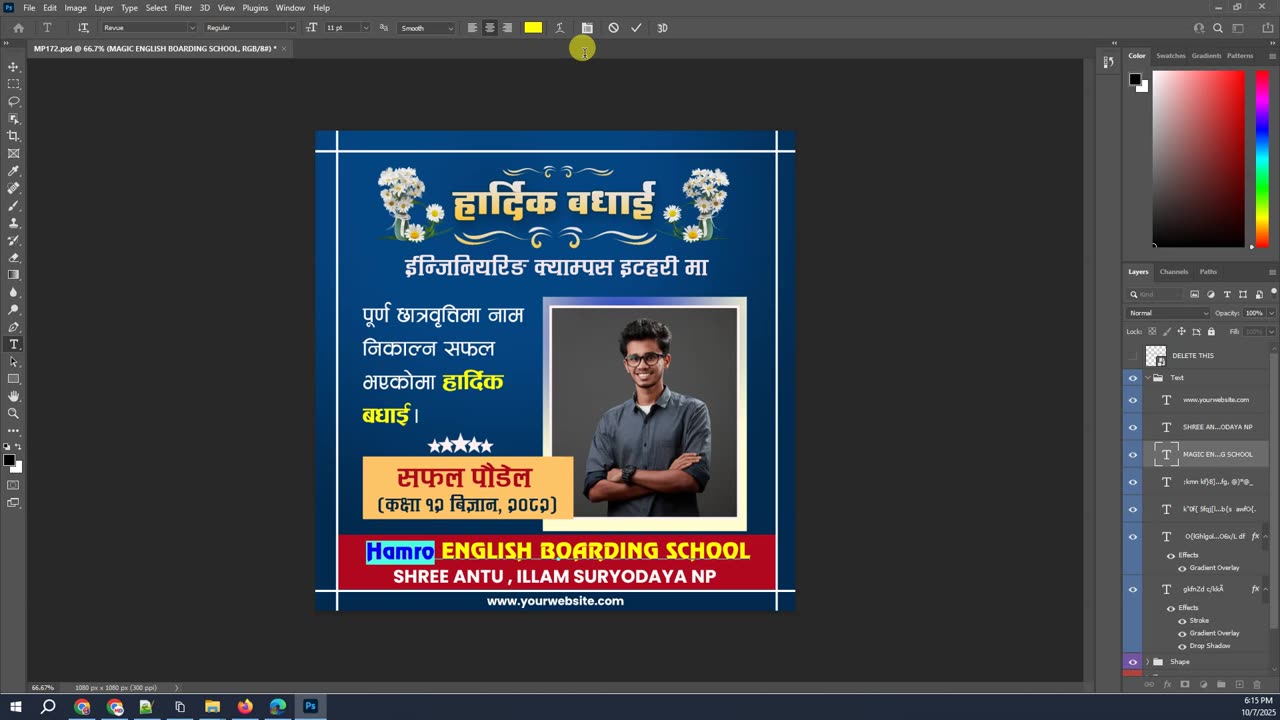
Task: Select the SHREE AN...ODAYA NP layer
Action: point(1216,427)
